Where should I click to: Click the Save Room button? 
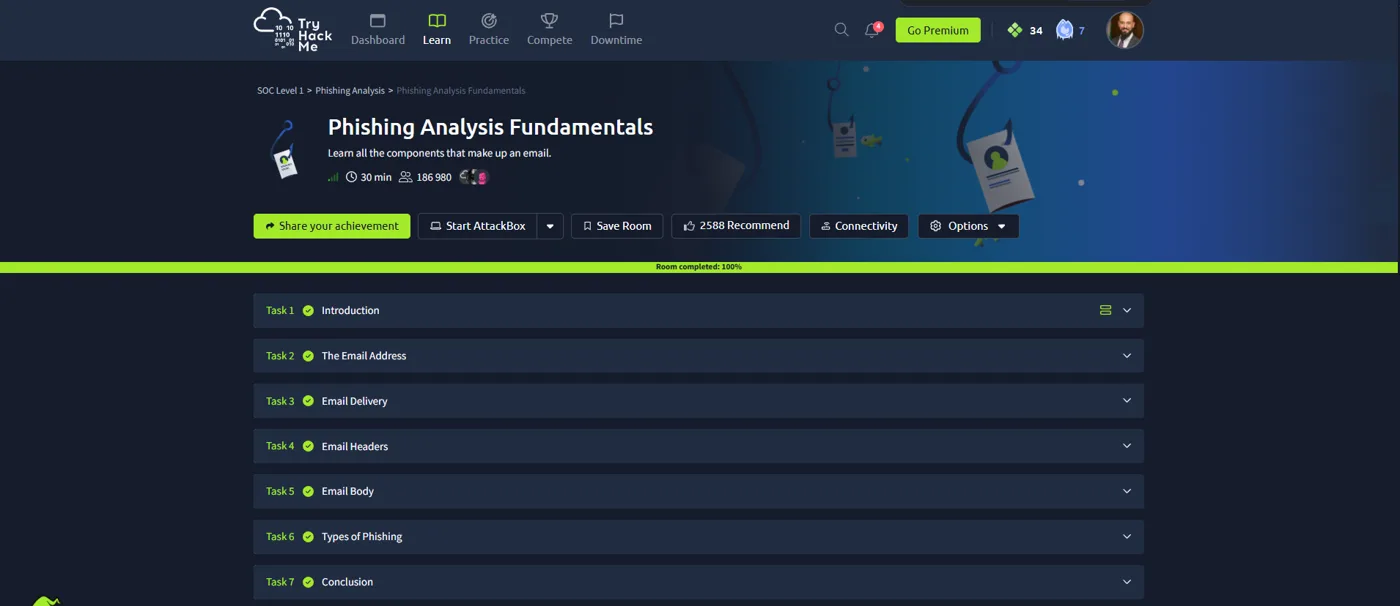[x=617, y=226]
